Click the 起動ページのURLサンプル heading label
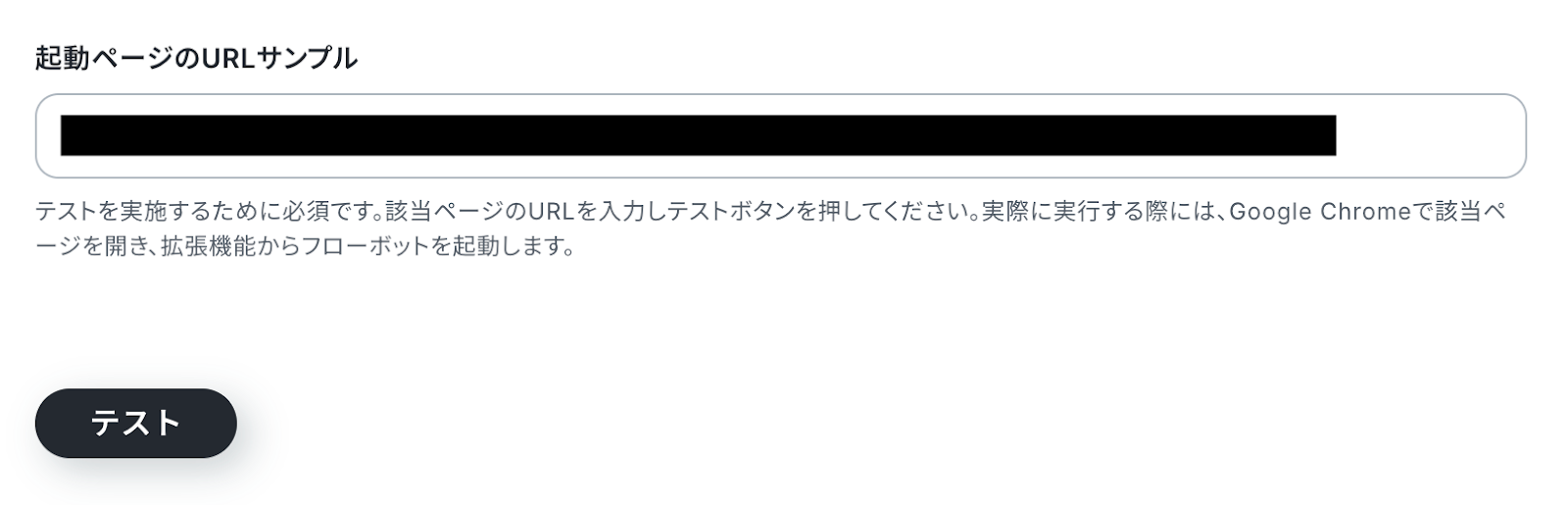Viewport: 1568px width, 505px height. pos(196,59)
